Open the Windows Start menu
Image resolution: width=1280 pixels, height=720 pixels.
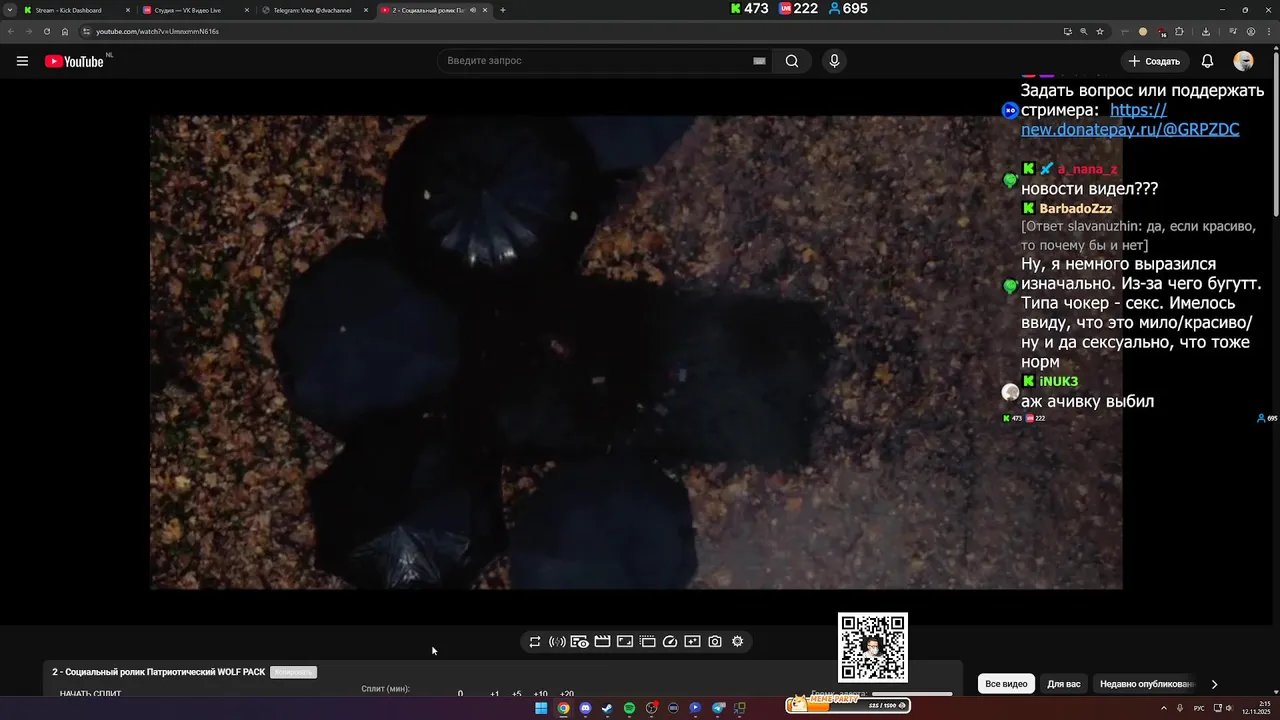coord(541,708)
